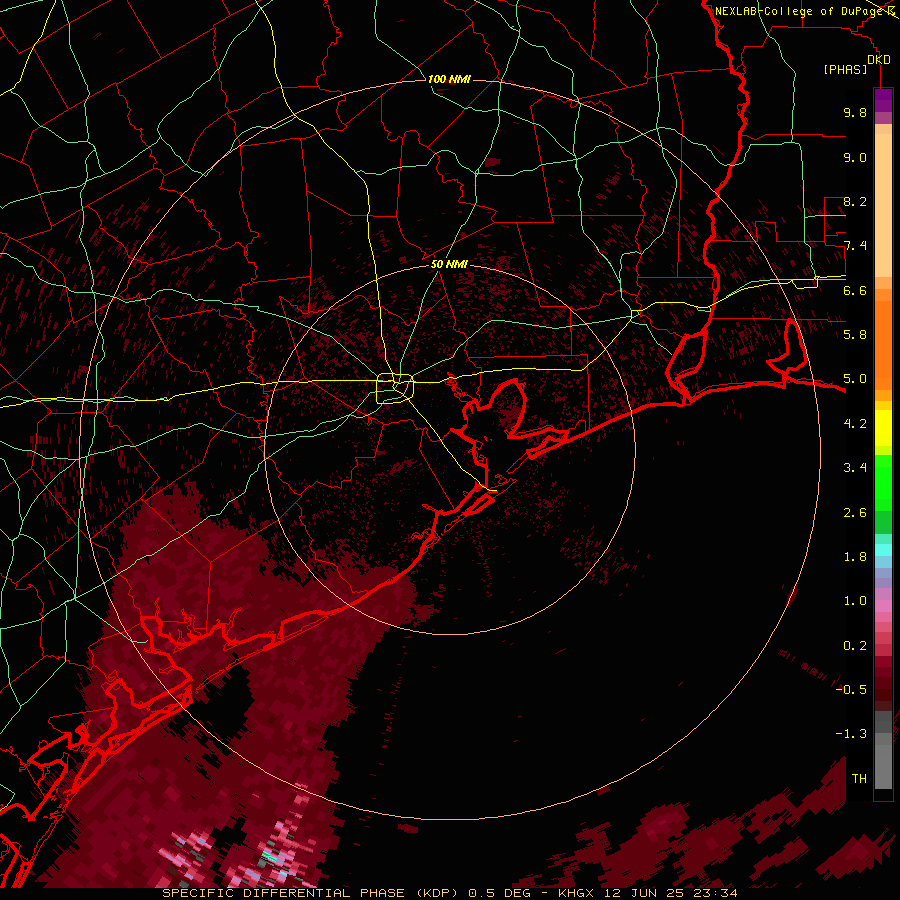Click the DKD product label
The height and width of the screenshot is (900, 900).
(879, 59)
